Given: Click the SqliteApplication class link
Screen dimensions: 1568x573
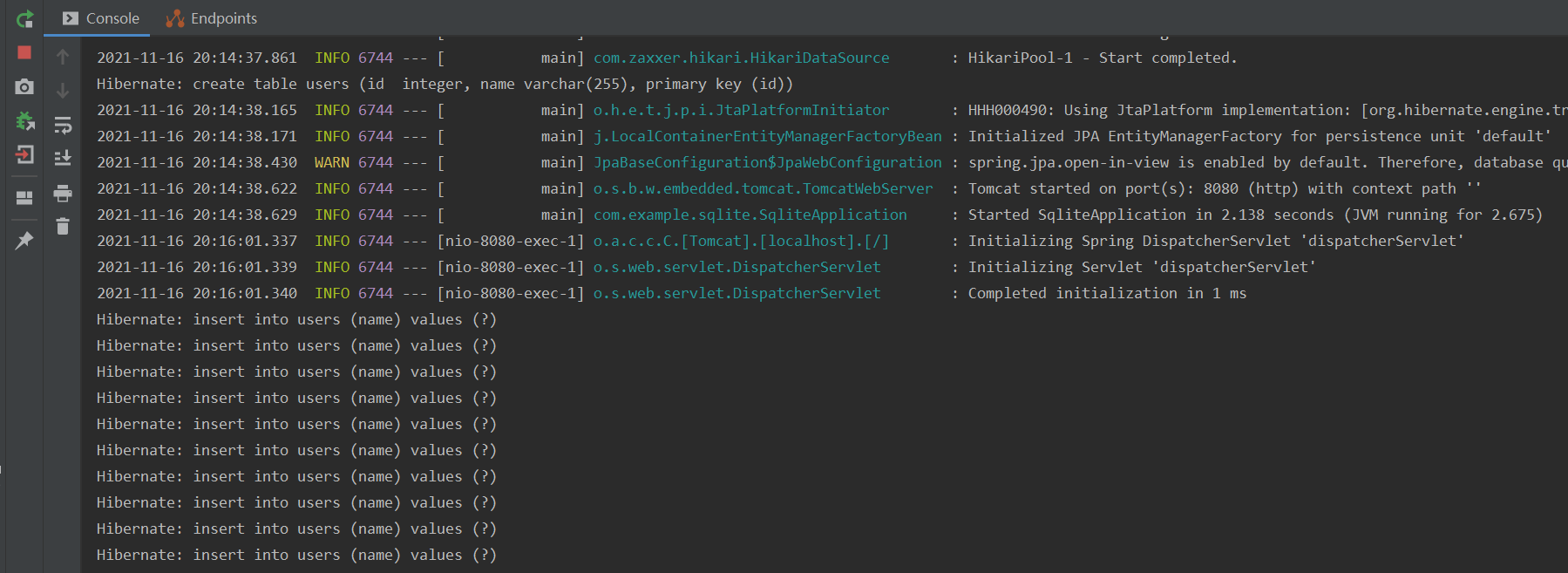Looking at the screenshot, I should [750, 215].
